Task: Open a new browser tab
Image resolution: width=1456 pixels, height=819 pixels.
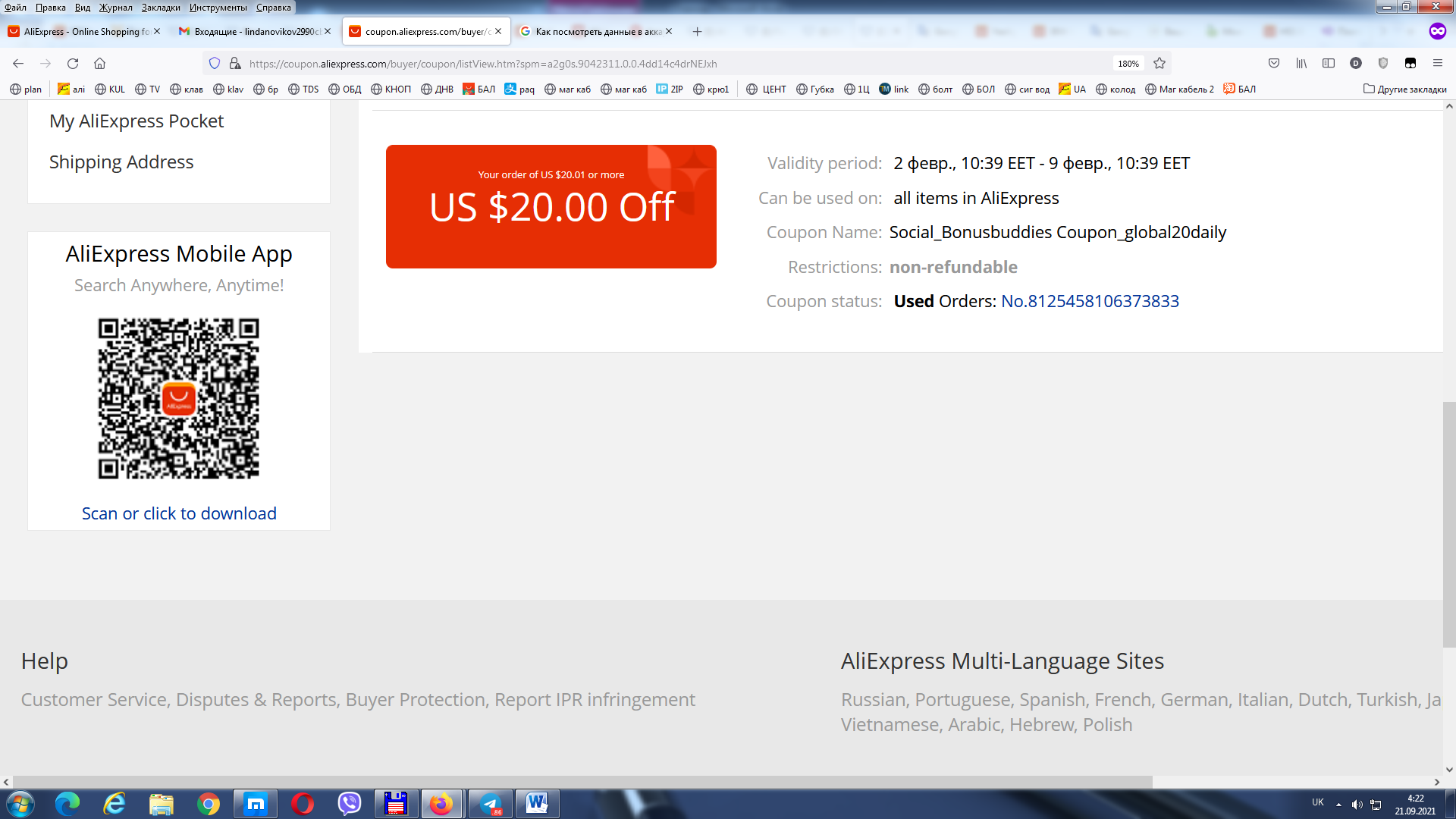Action: pos(697,32)
